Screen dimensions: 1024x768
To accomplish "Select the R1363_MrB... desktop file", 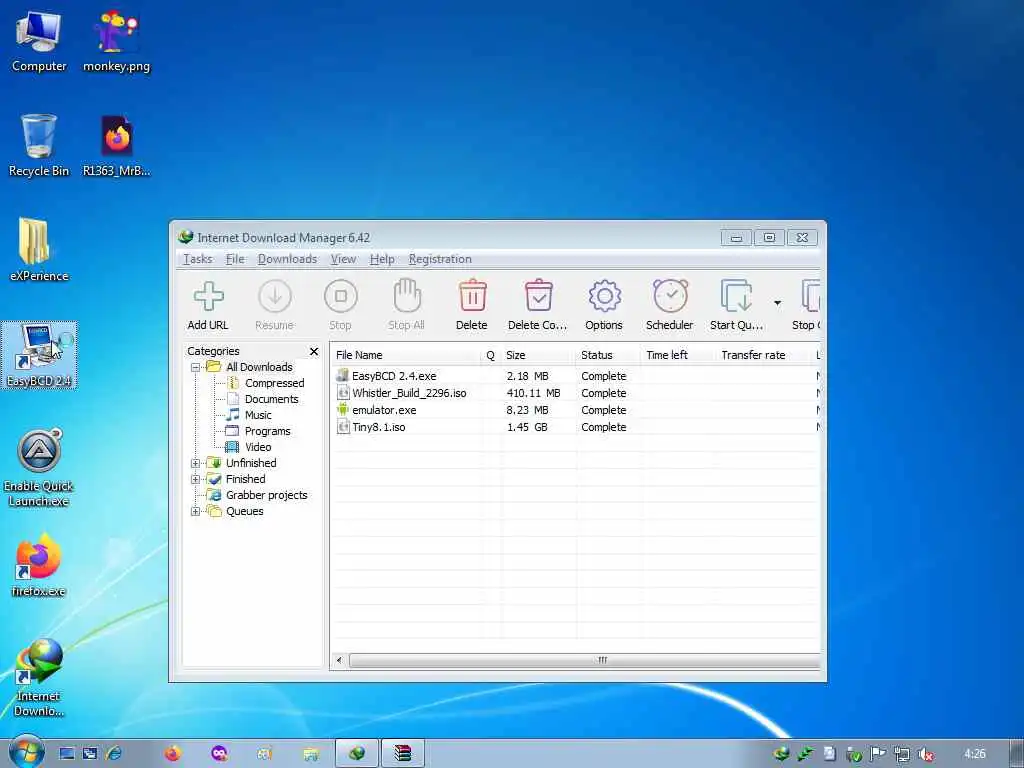I will point(117,145).
